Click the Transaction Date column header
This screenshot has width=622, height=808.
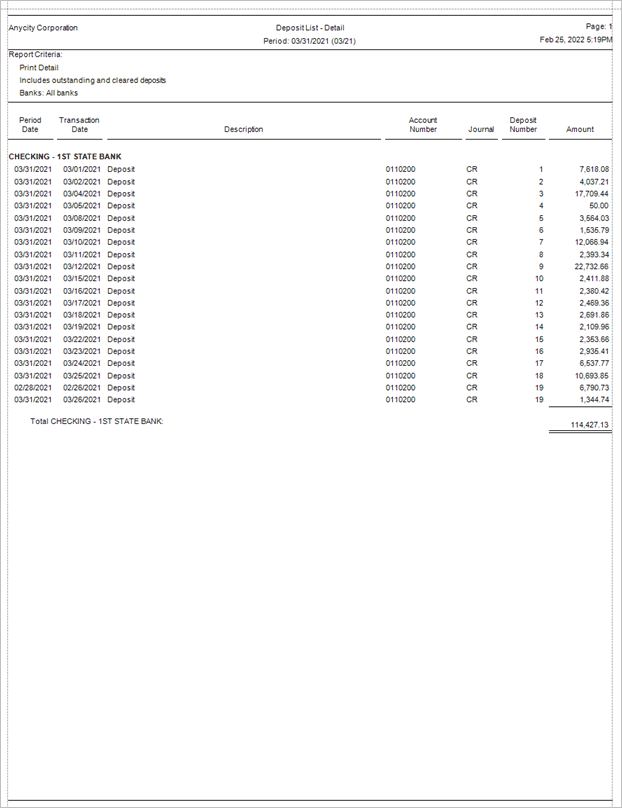click(79, 124)
